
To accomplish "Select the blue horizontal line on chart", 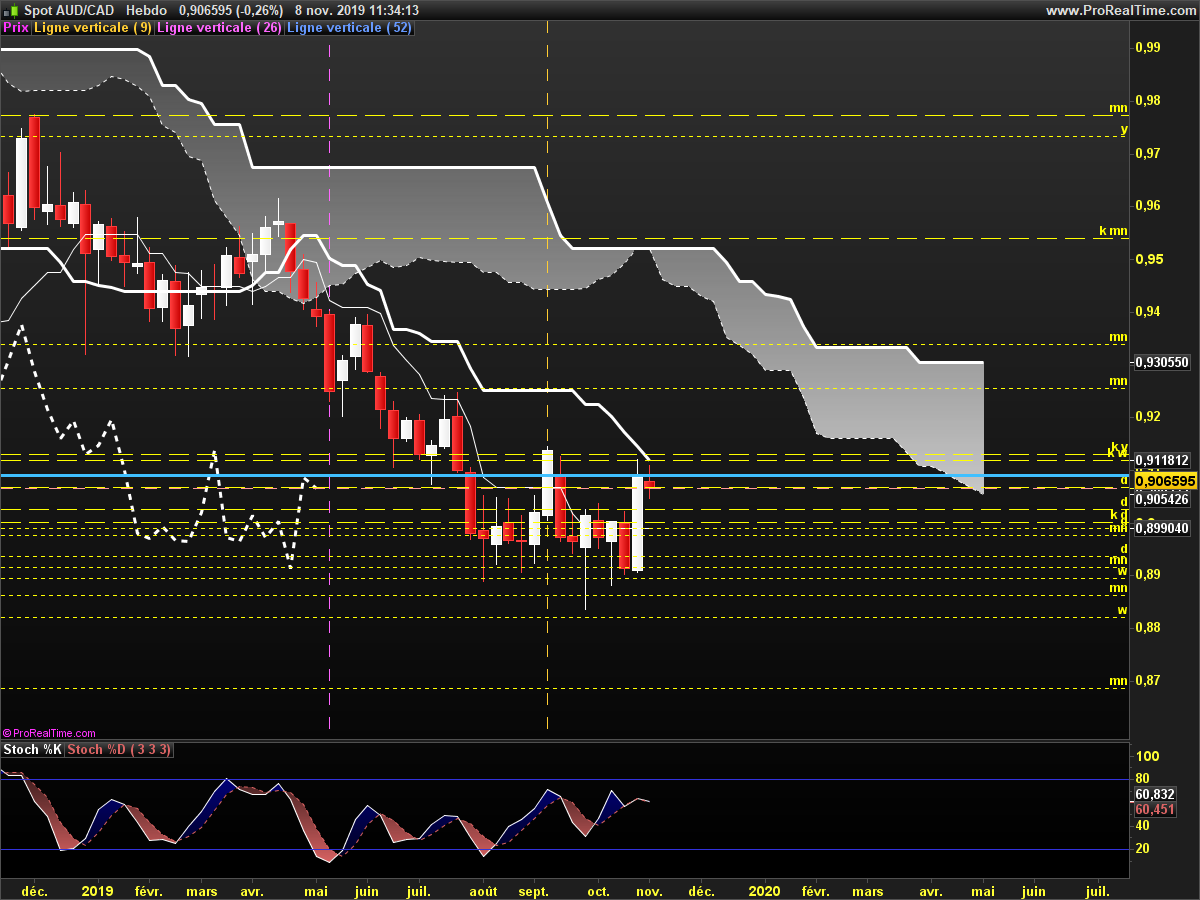I will tap(565, 476).
